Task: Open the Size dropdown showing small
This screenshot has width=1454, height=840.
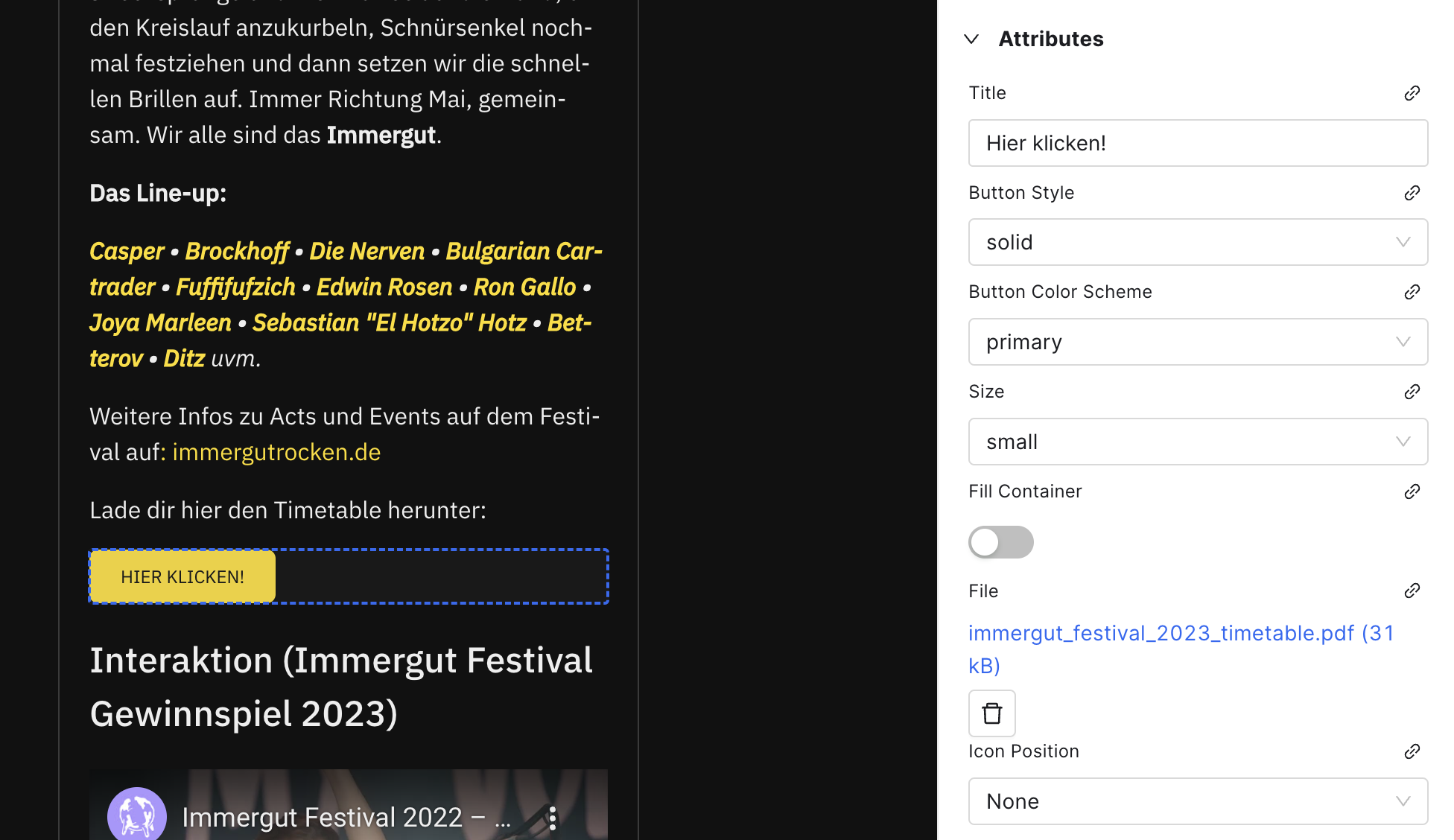Action: pos(1198,442)
